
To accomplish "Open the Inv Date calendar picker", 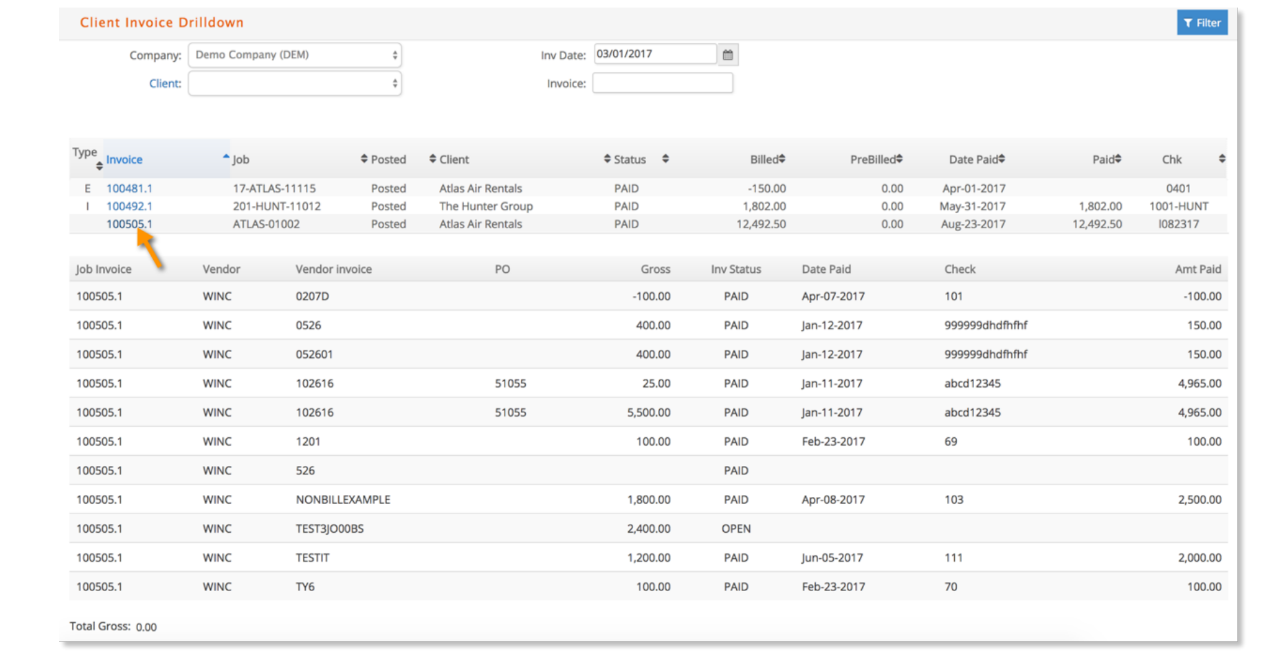I will (x=728, y=55).
